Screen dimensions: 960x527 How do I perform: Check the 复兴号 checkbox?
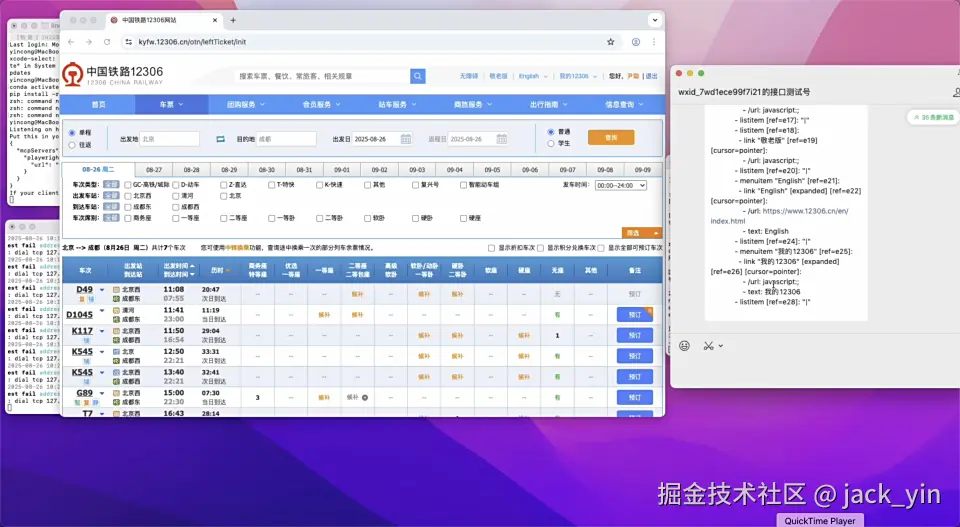416,185
